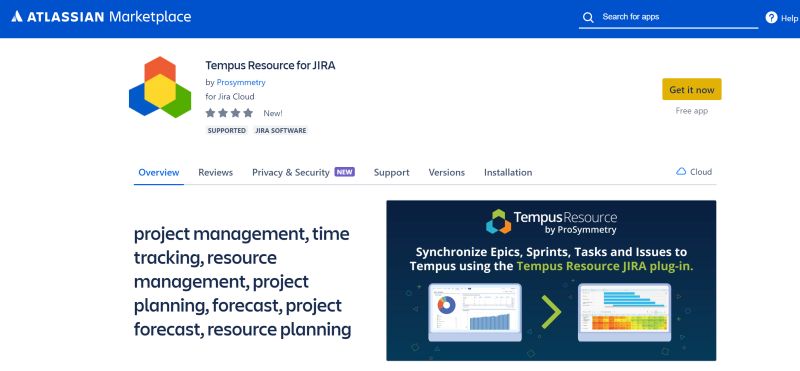This screenshot has height=371, width=800.
Task: Select the Overview tab
Action: coord(159,172)
